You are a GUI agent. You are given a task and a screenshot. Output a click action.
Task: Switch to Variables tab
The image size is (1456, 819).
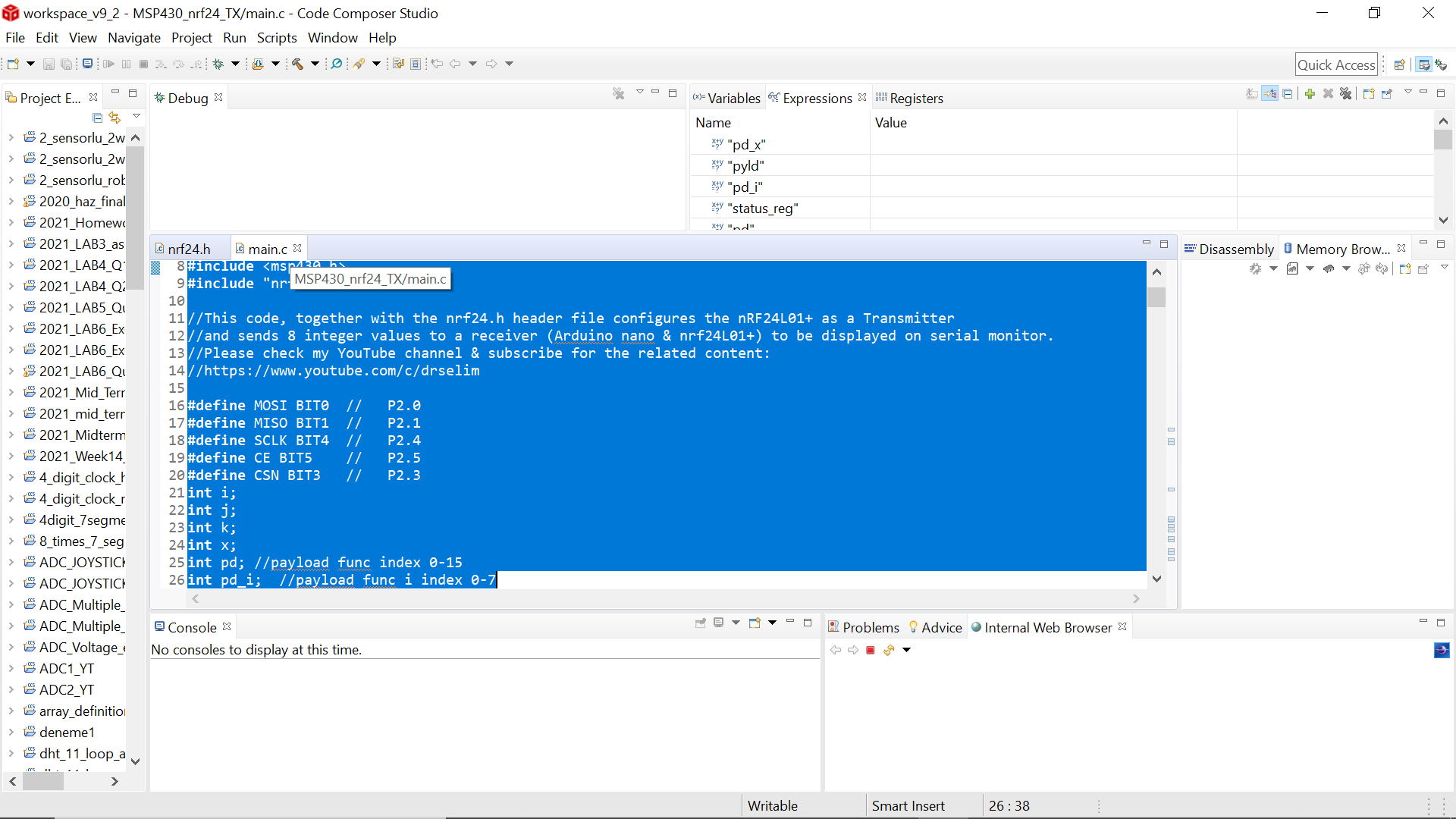click(x=726, y=98)
